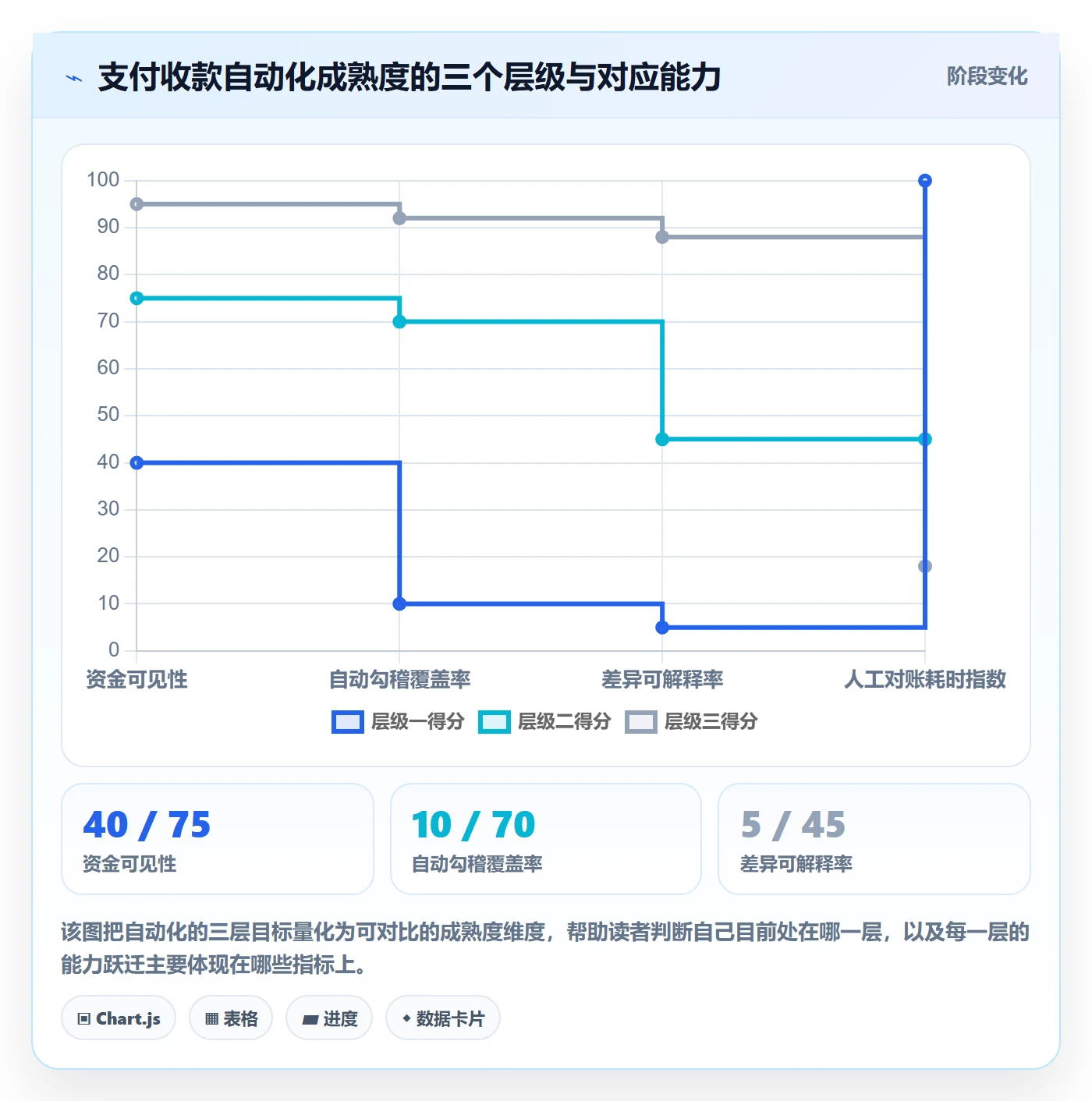Click the cyan 层级二 point at 人工对账耗时指数
This screenshot has width=1092, height=1101.
(925, 440)
